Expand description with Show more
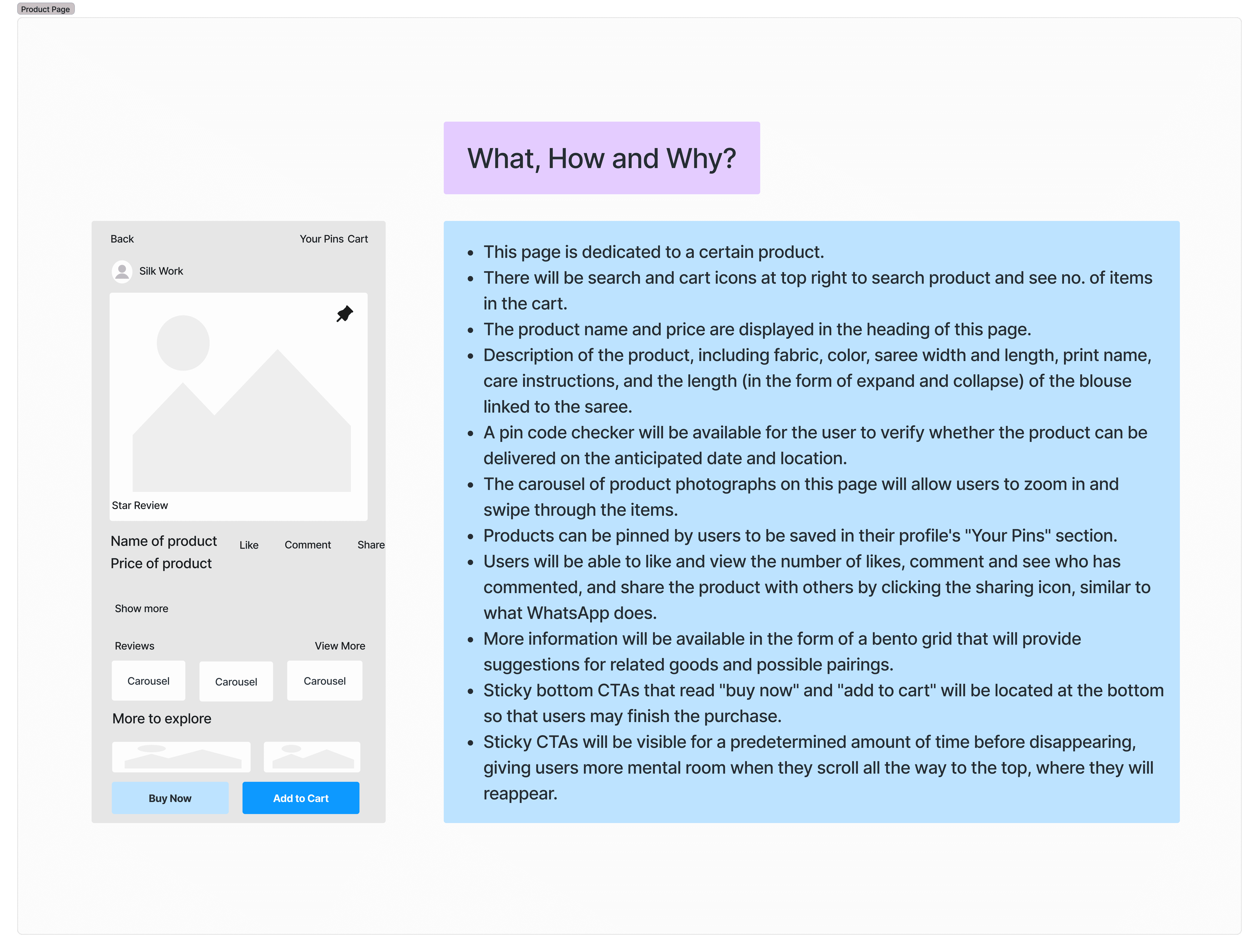 point(141,608)
